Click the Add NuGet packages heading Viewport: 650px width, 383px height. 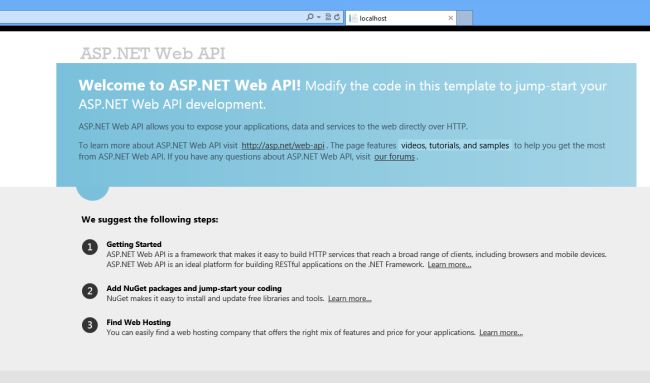tap(194, 288)
